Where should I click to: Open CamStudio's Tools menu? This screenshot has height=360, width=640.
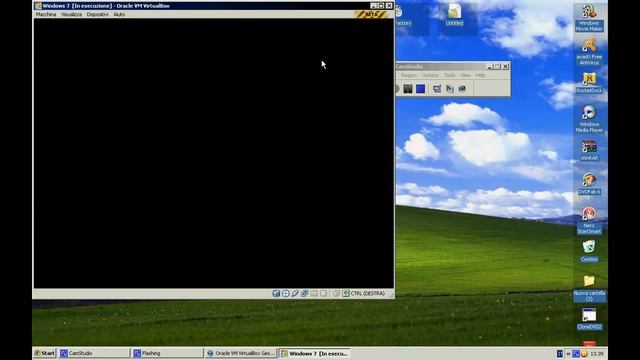click(449, 76)
